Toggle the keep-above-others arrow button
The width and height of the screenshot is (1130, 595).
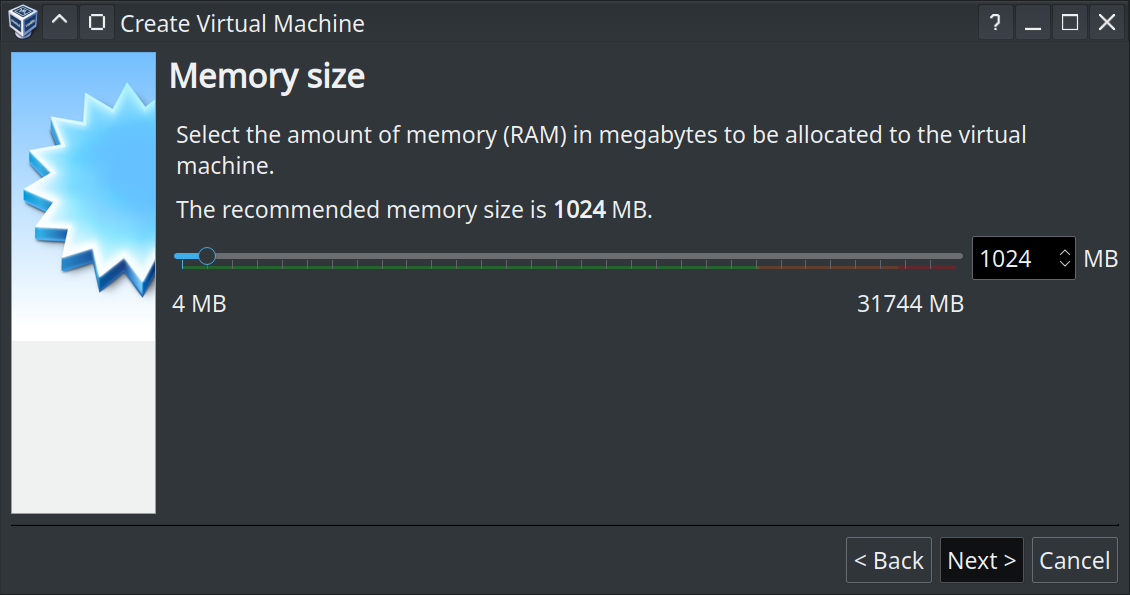[60, 21]
